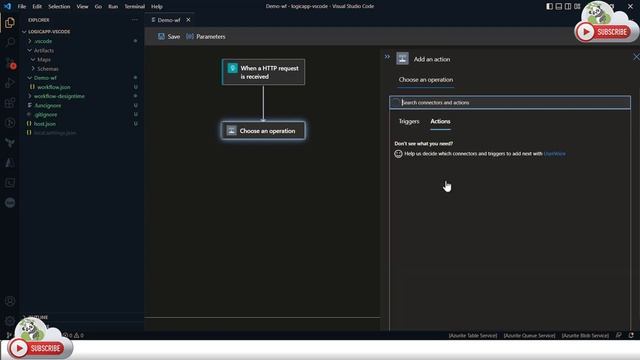Close the Add an action panel
Screen dimensions: 640x360
pyautogui.click(x=636, y=57)
